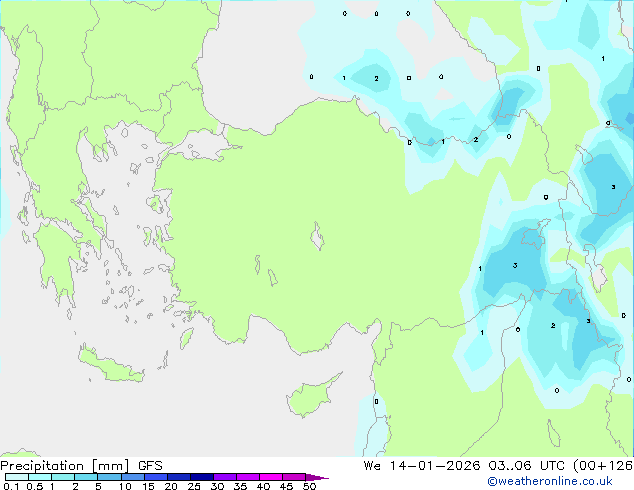The image size is (634, 490).
Task: Select the 35–40 mm legend color swatch
Action: point(248,477)
